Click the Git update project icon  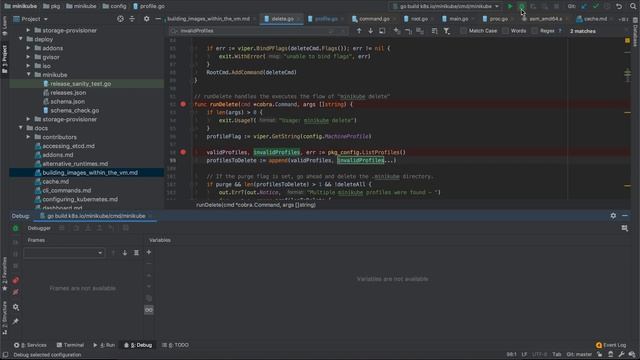point(584,7)
